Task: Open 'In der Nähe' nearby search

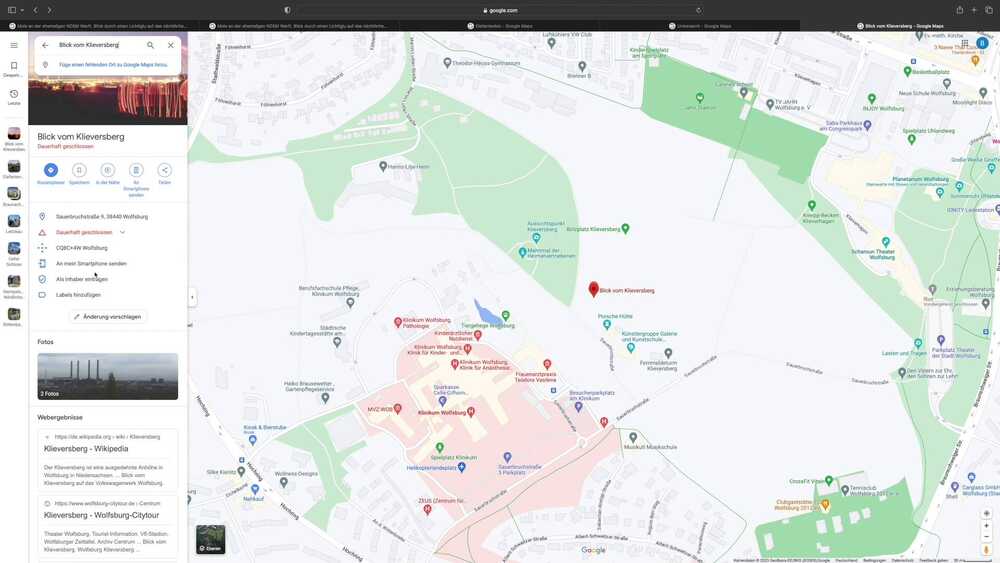Action: pyautogui.click(x=108, y=170)
